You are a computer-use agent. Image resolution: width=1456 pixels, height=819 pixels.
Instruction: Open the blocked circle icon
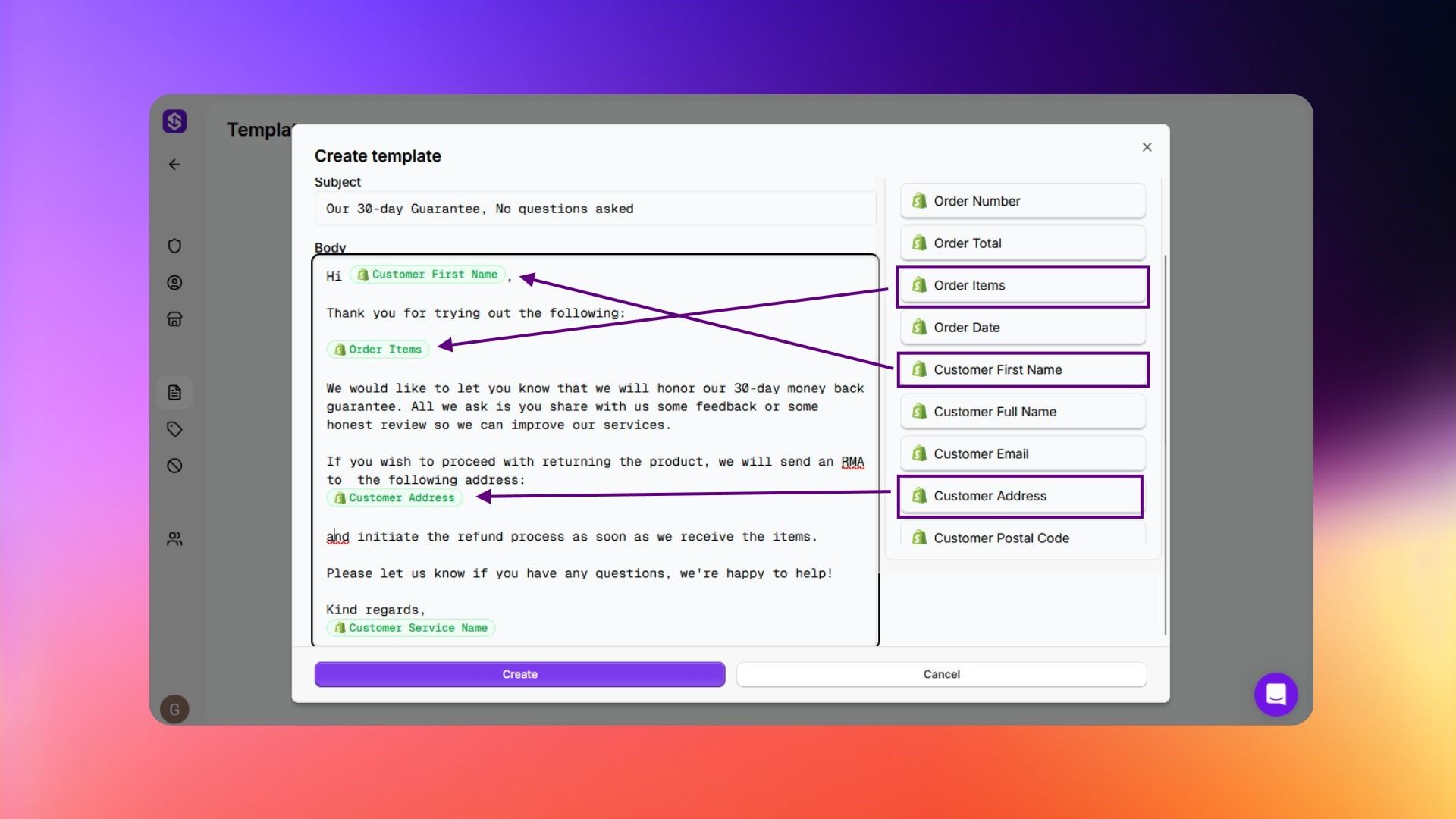pos(174,466)
